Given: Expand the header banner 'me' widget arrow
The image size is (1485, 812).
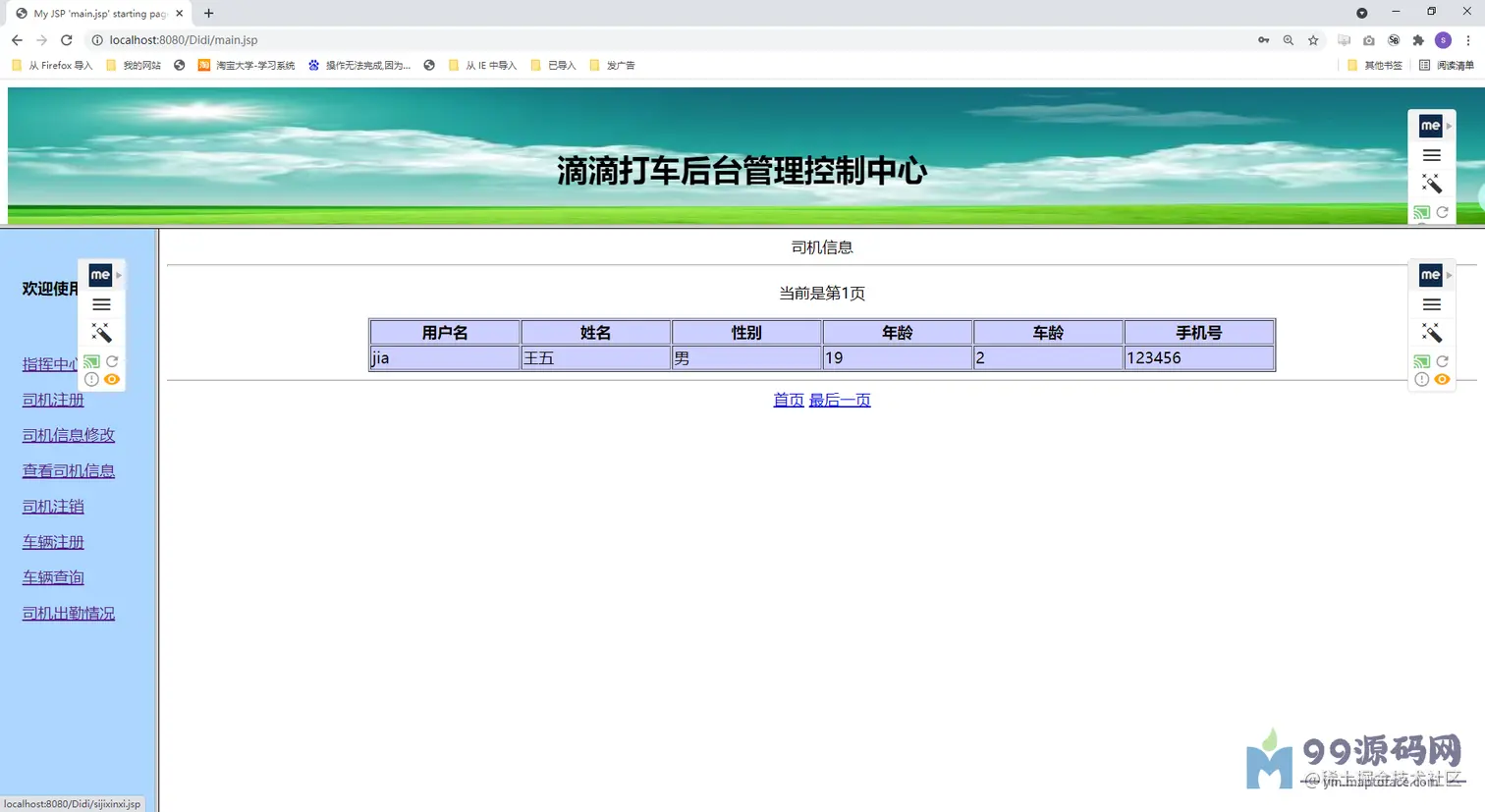Looking at the screenshot, I should pyautogui.click(x=1449, y=126).
